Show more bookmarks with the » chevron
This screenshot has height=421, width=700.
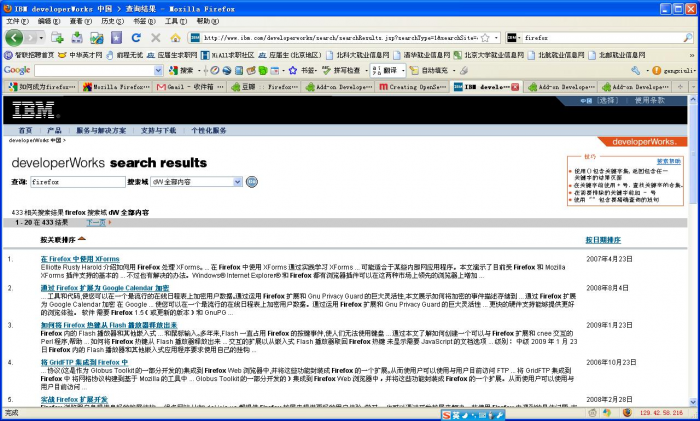[x=692, y=55]
